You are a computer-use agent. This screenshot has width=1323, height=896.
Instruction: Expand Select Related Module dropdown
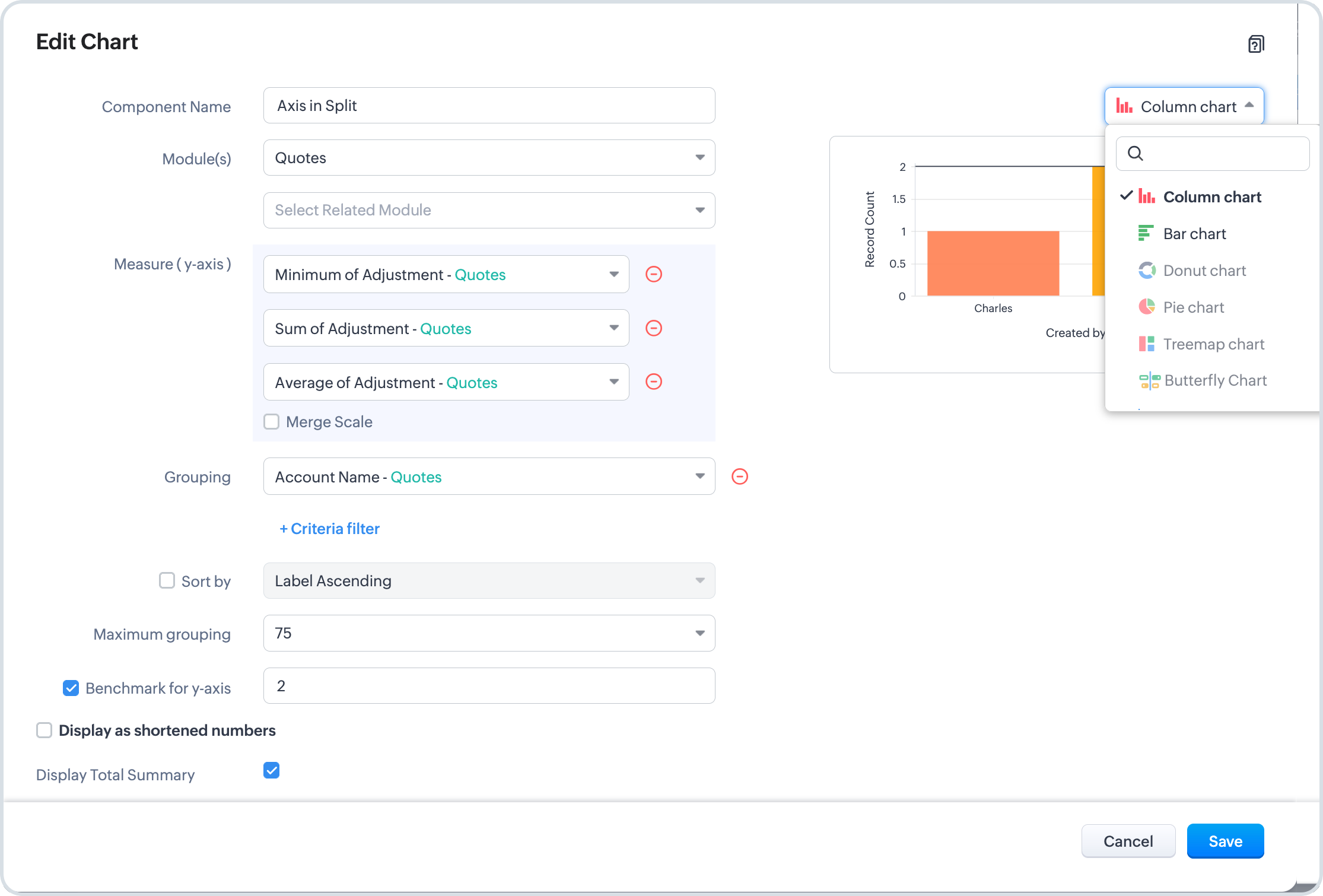[x=489, y=210]
